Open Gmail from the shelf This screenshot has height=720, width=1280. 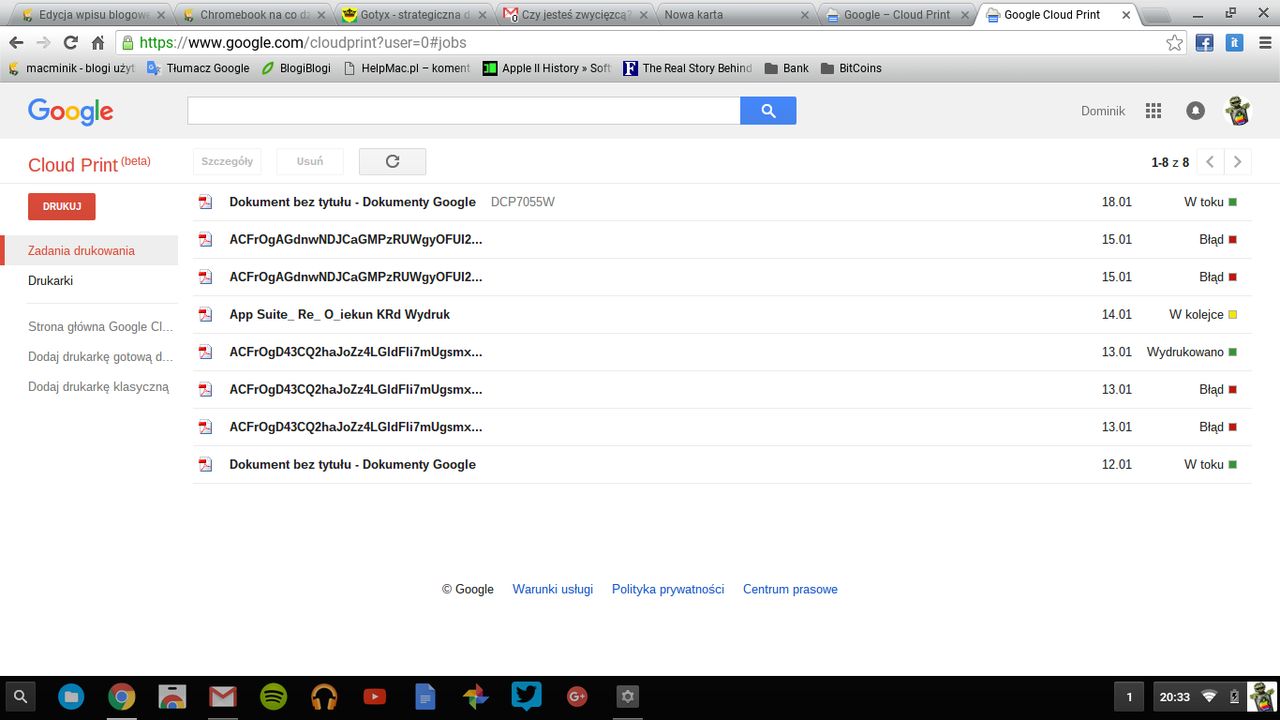pos(223,697)
